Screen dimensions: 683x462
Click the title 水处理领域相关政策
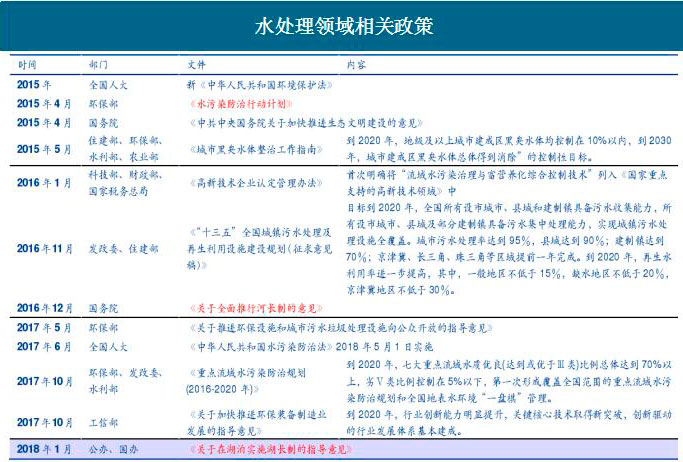[344, 26]
